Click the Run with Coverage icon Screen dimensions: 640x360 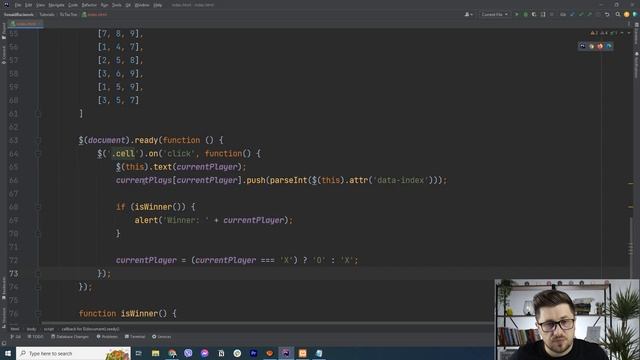[x=534, y=14]
